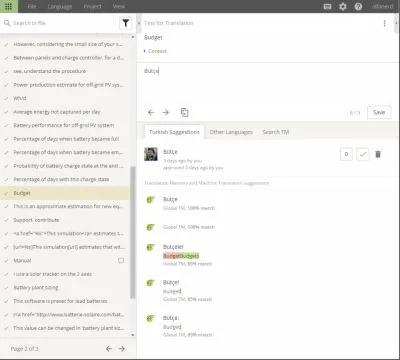Open the three-dot options menu
This screenshot has height=360, width=400.
click(384, 23)
